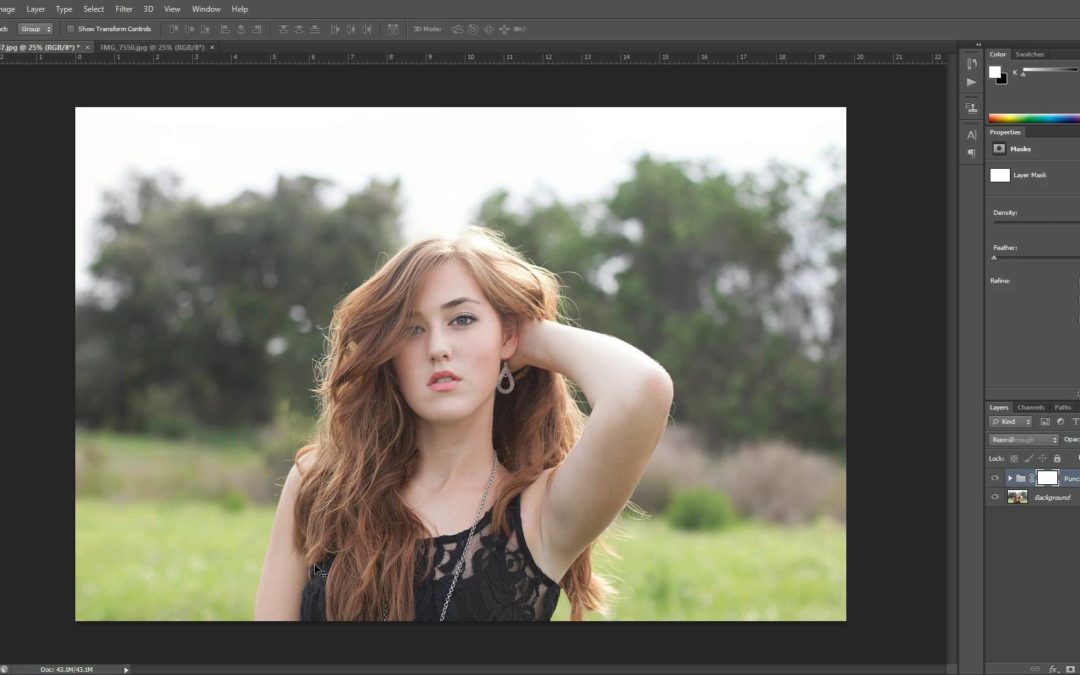Open the Filter menu
Image resolution: width=1080 pixels, height=675 pixels.
(124, 9)
